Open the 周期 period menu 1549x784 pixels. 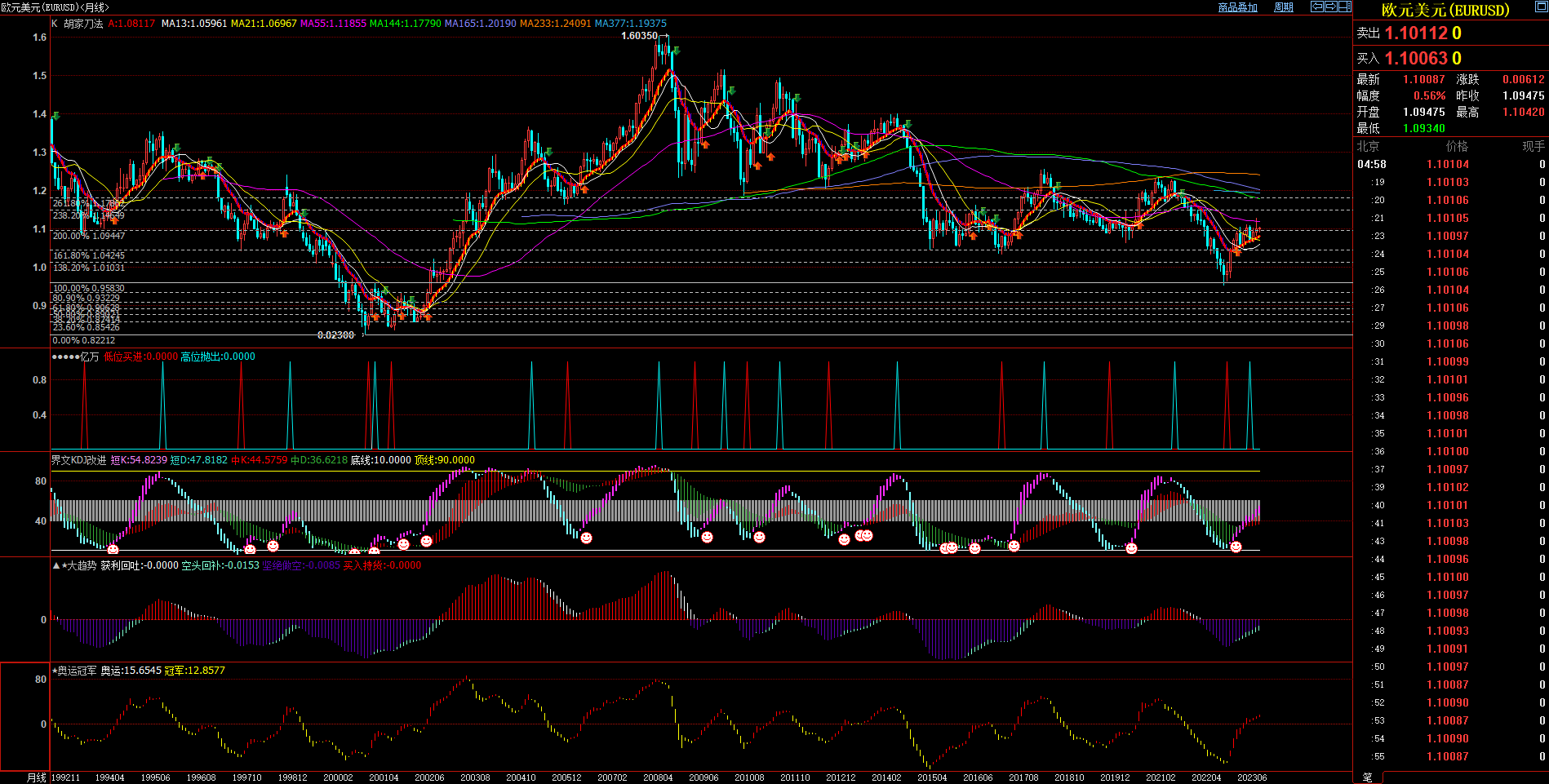(1284, 7)
